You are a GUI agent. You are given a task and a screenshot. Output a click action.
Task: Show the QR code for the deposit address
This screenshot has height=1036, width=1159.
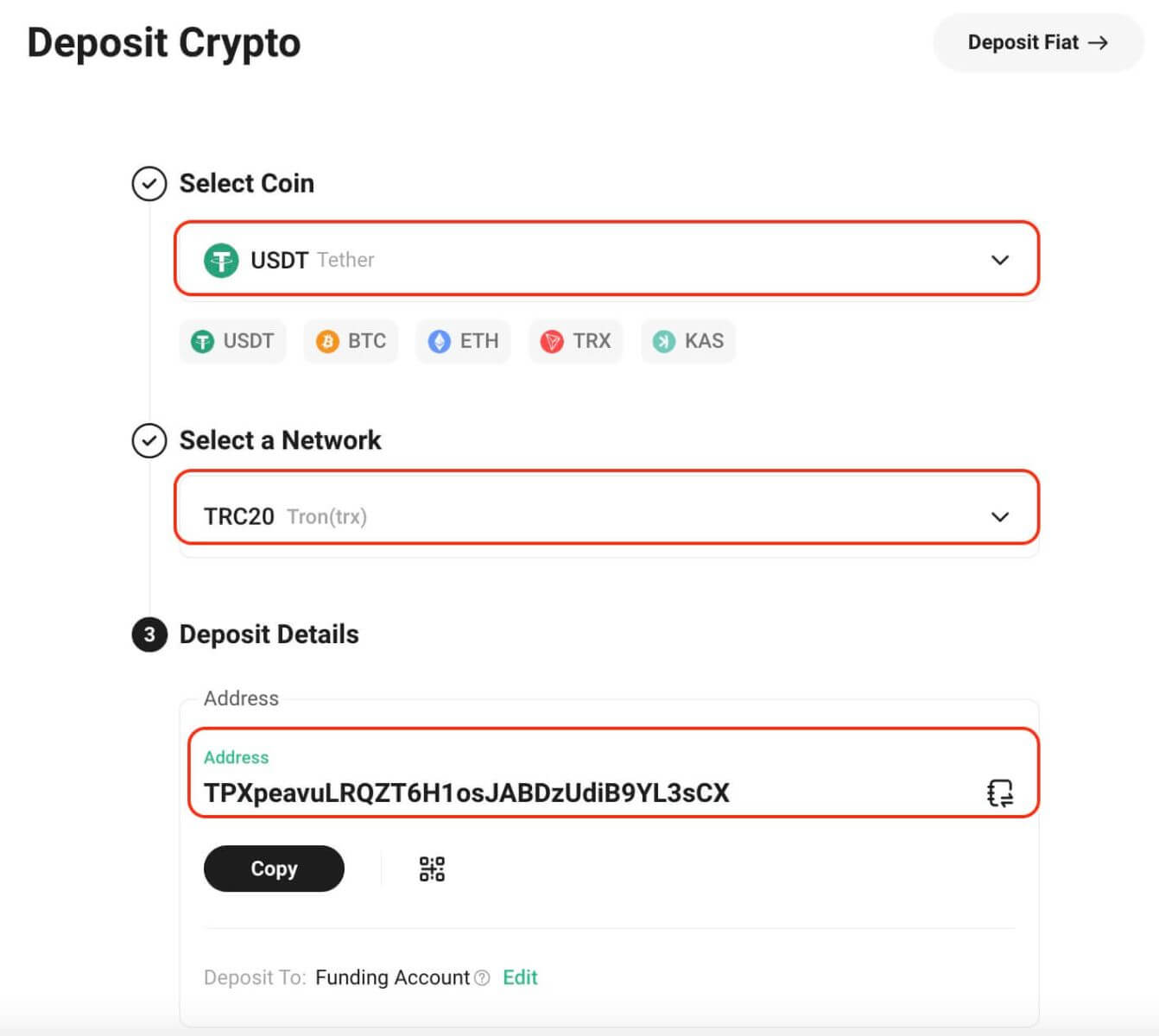click(430, 869)
